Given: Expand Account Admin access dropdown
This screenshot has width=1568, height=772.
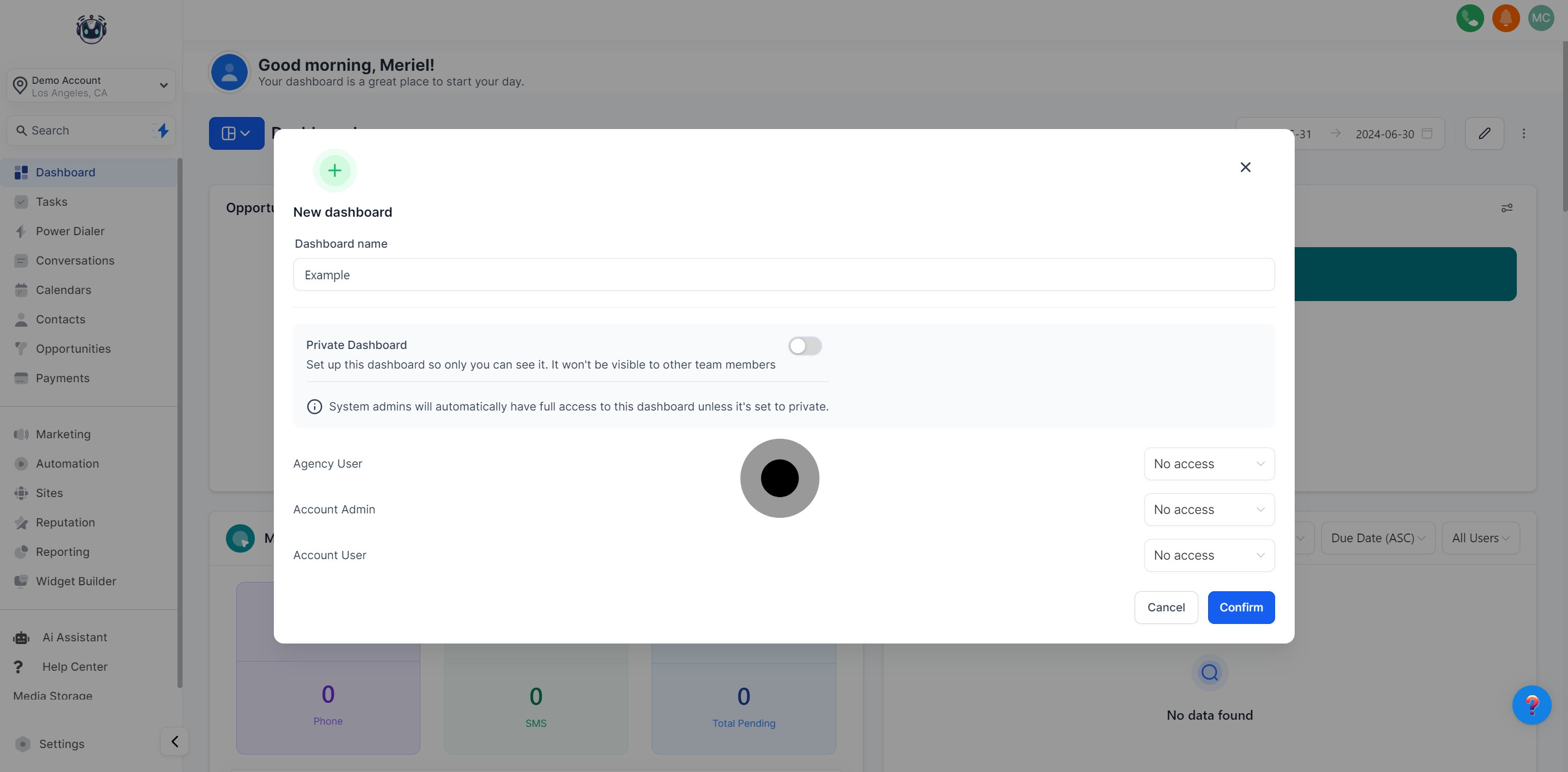Looking at the screenshot, I should pyautogui.click(x=1209, y=510).
